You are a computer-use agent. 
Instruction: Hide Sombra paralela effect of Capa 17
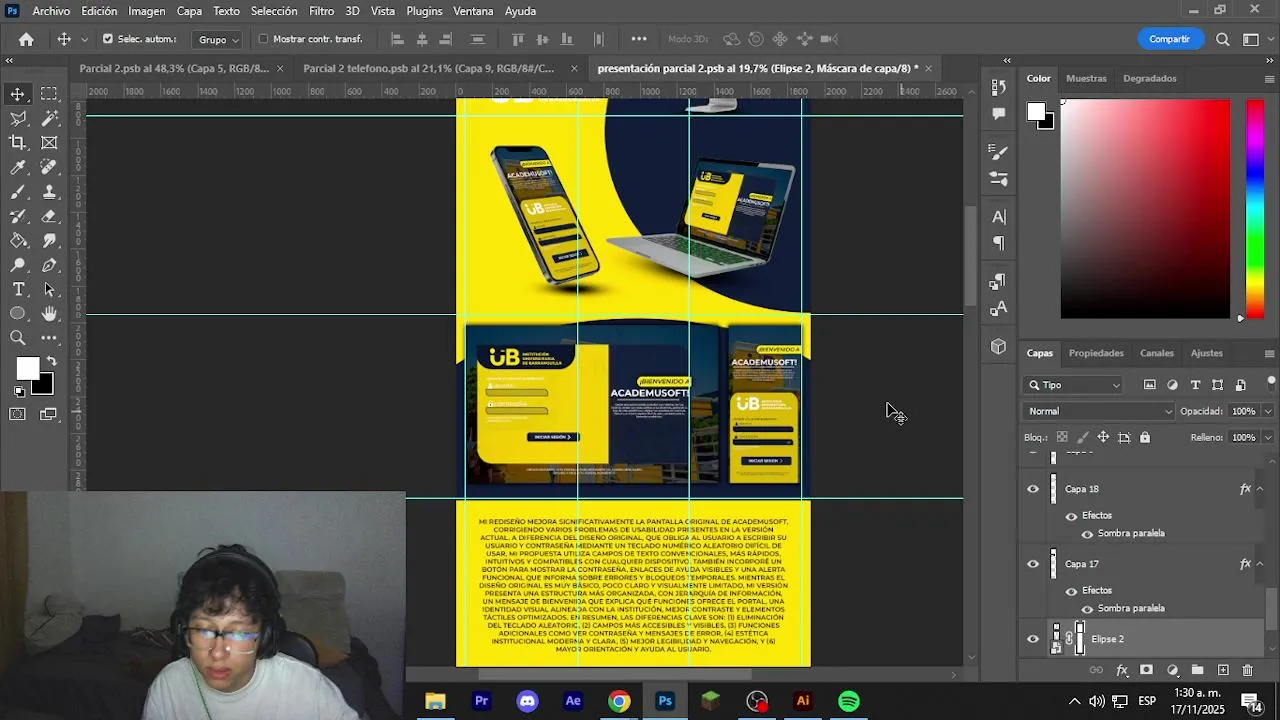1087,609
